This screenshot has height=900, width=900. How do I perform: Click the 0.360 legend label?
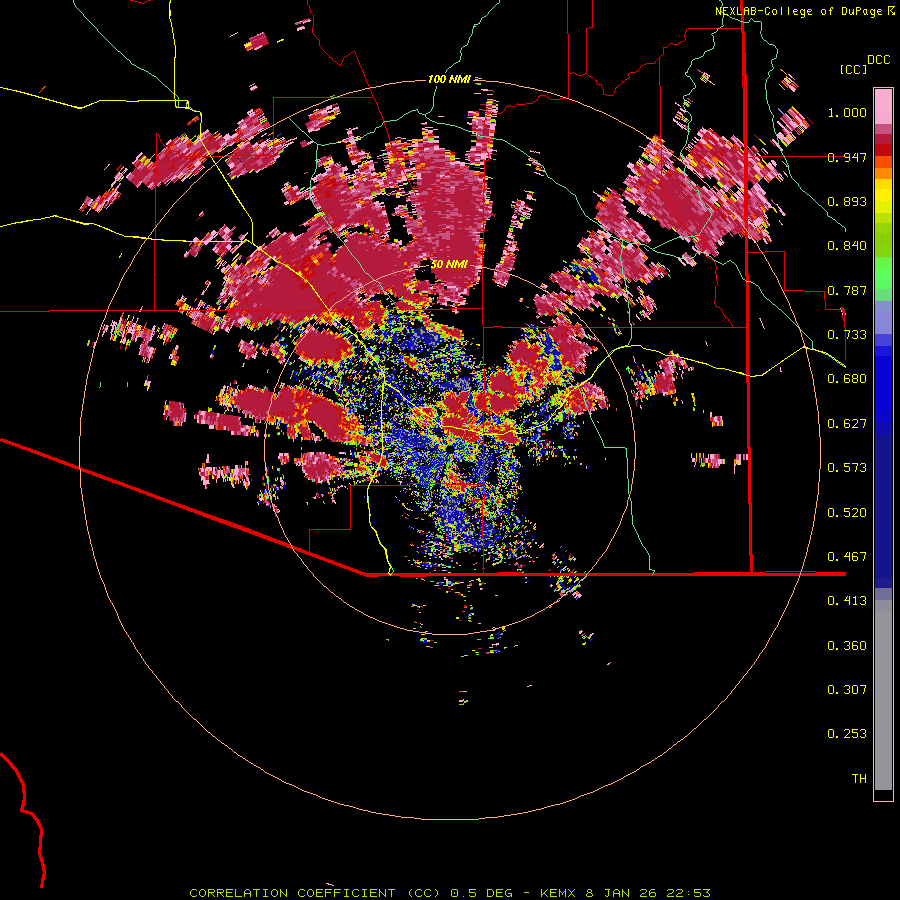(847, 646)
